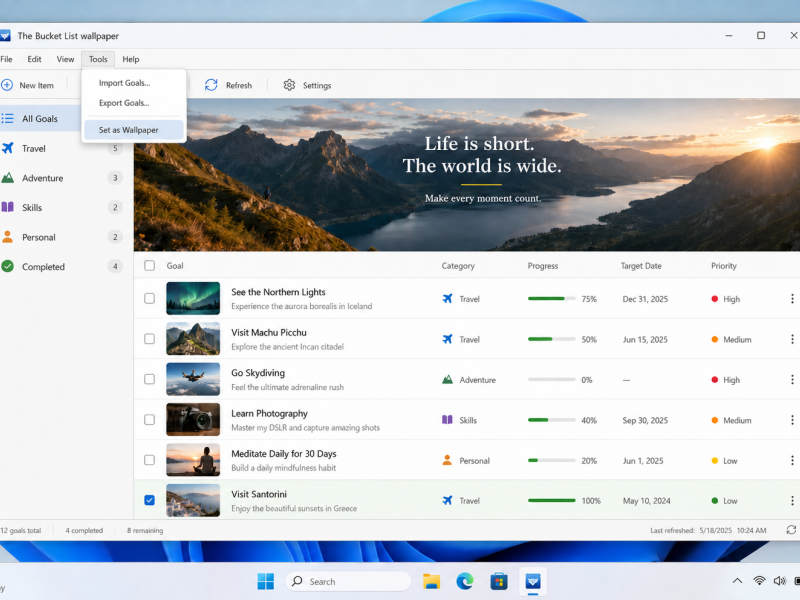Image resolution: width=800 pixels, height=600 pixels.
Task: Click the 50% progress bar for Machu Picchu
Action: pyautogui.click(x=552, y=339)
